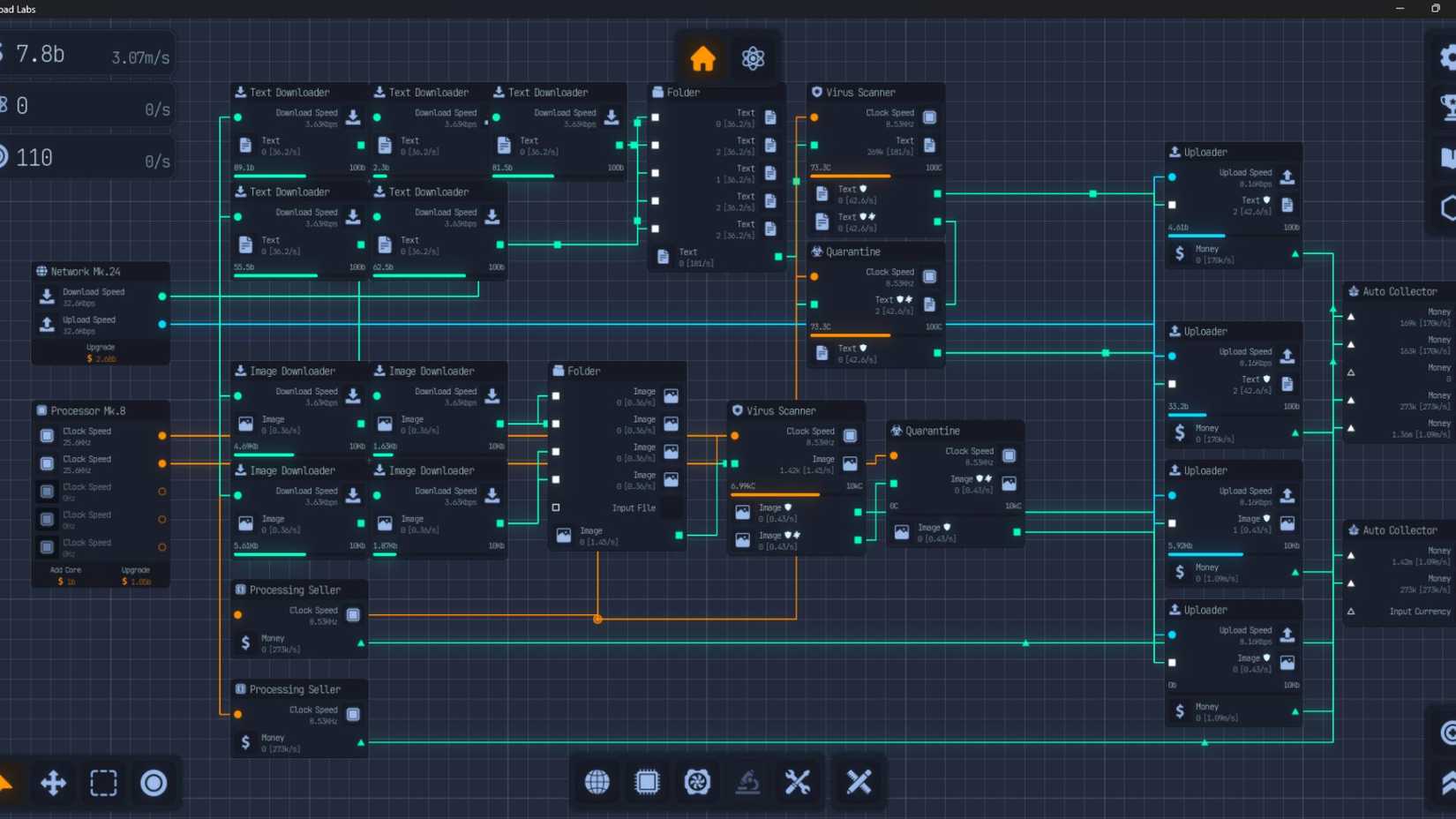
Task: Open the globe network category in bottom toolbar
Action: pyautogui.click(x=597, y=782)
